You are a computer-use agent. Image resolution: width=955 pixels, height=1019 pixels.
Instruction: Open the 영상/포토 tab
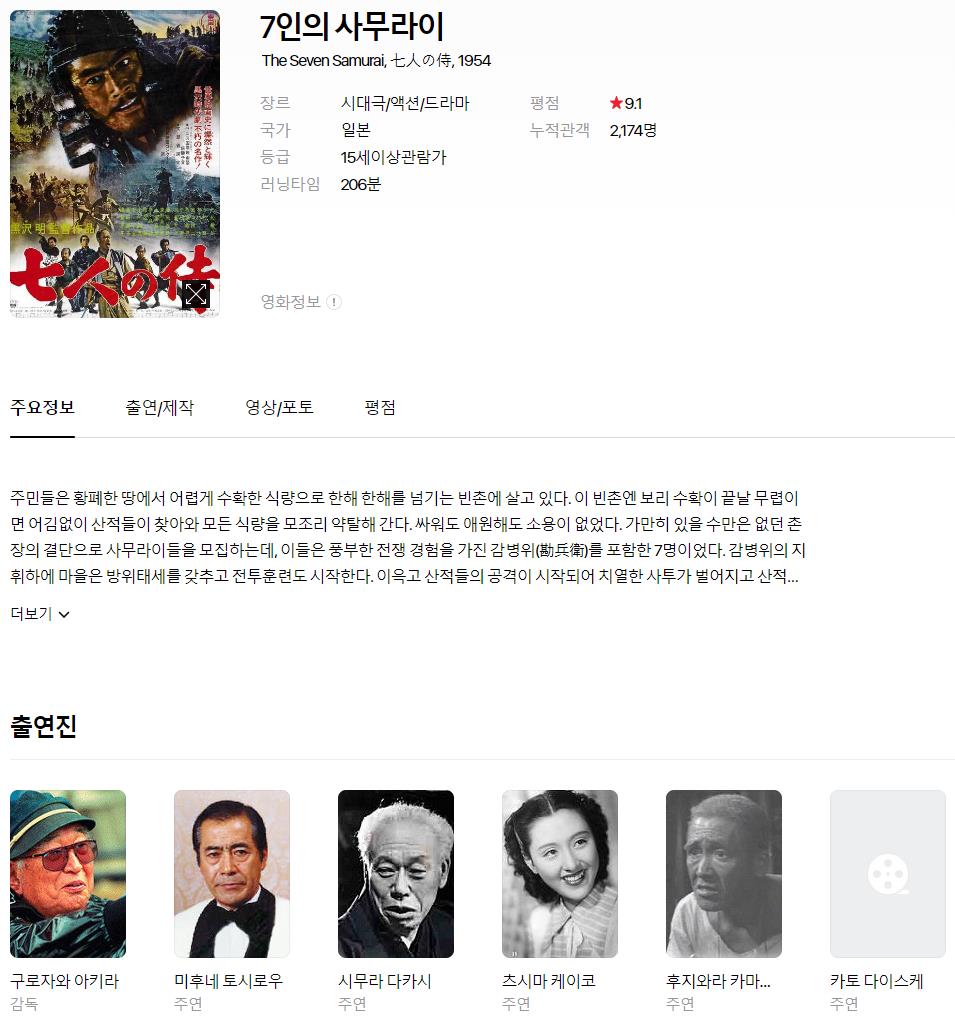click(x=279, y=407)
